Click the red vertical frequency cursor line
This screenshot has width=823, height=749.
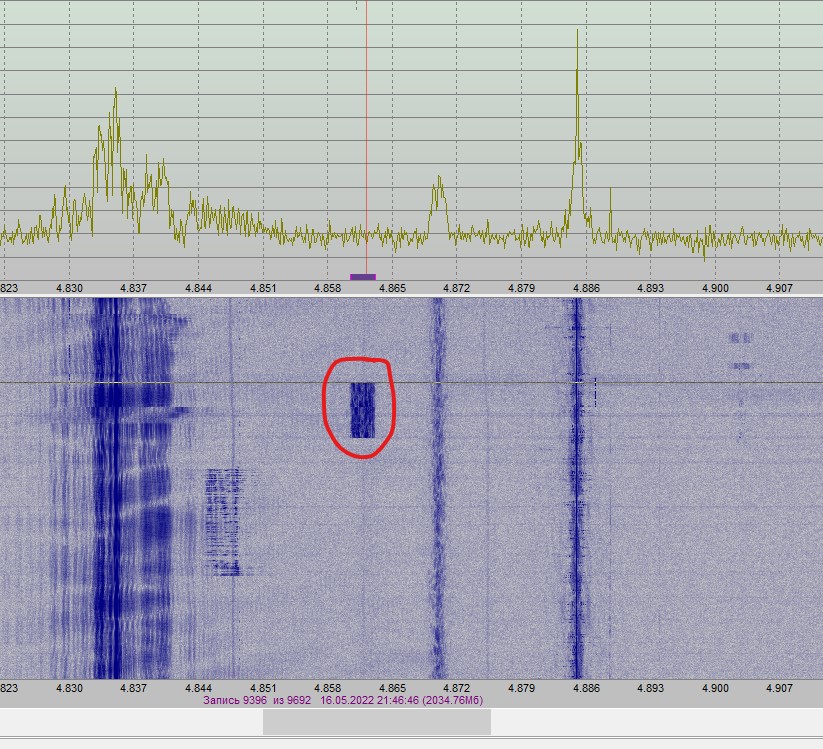[366, 136]
